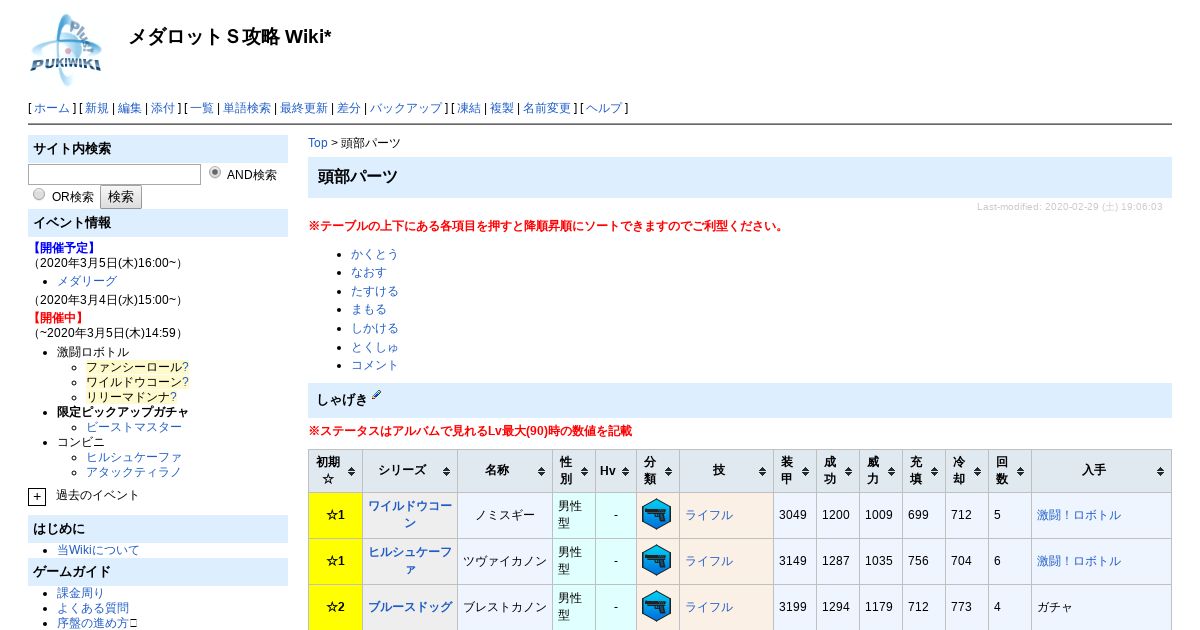Click the 検索 search button
1200x630 pixels.
(x=121, y=197)
